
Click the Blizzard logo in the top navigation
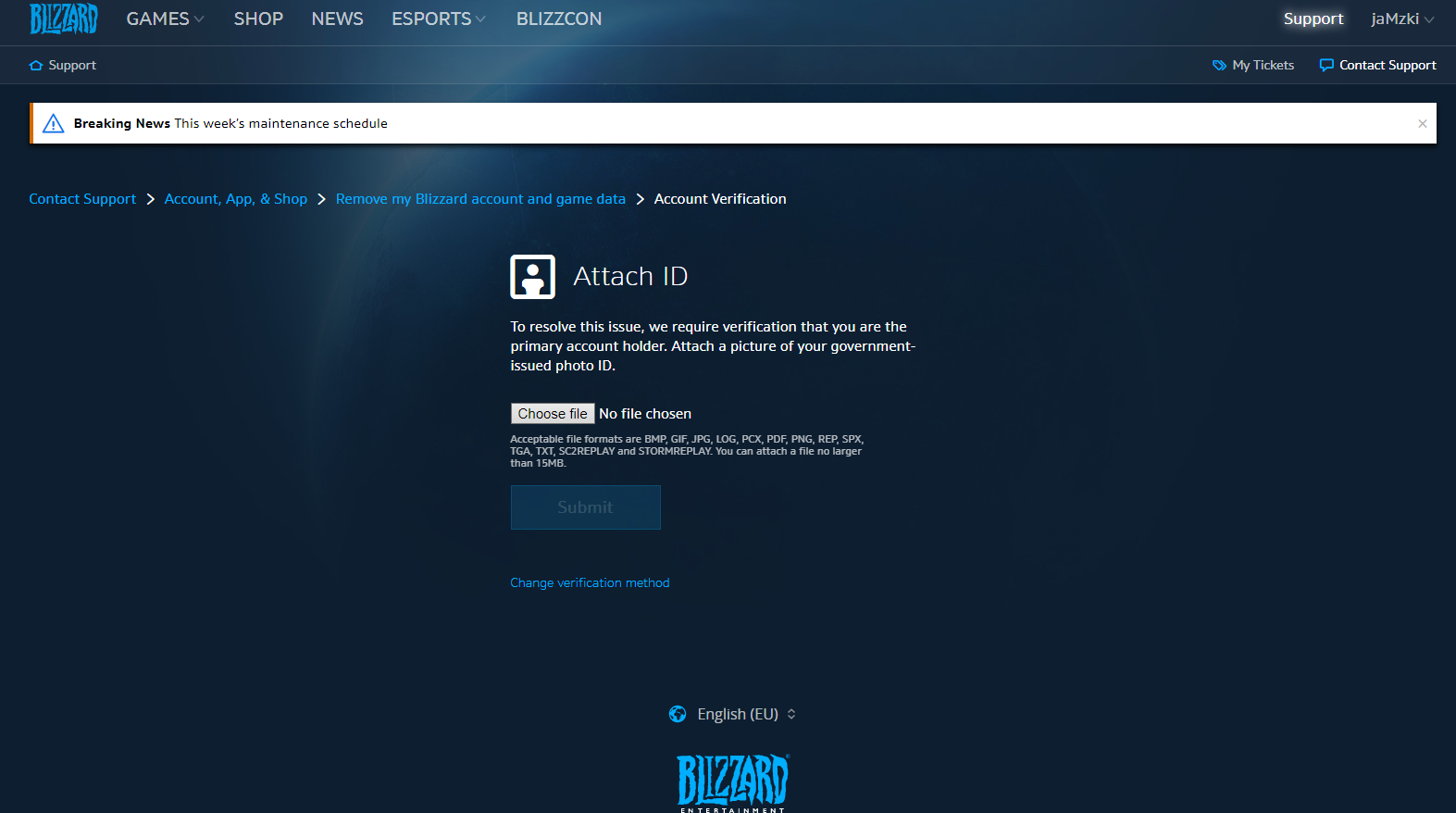[64, 19]
